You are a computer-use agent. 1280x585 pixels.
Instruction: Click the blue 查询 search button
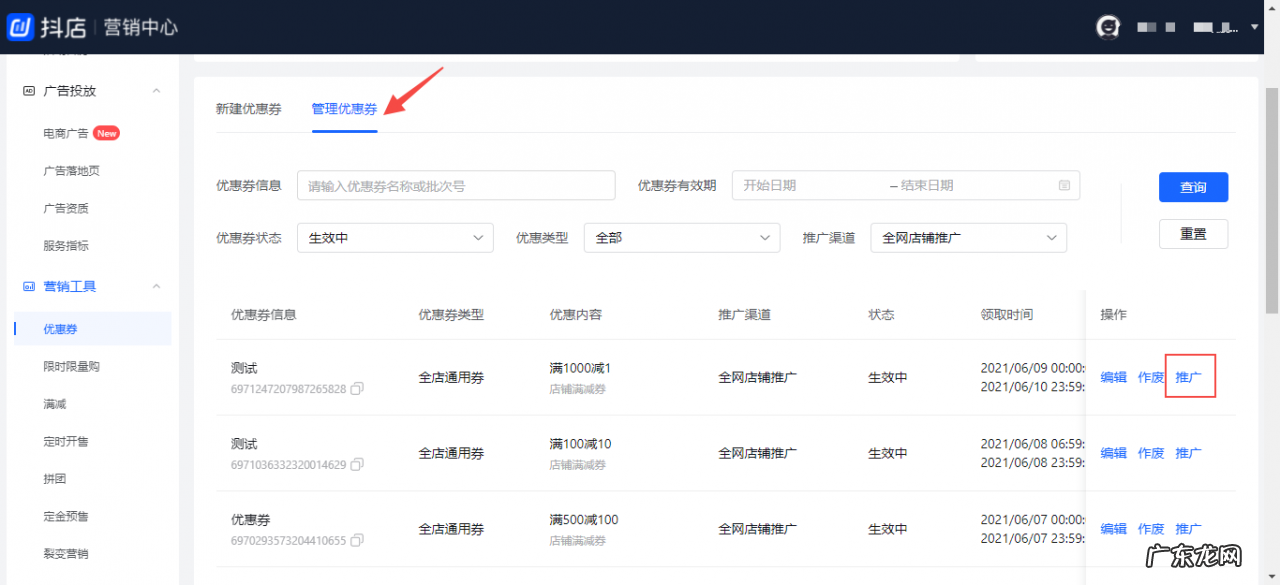[1193, 186]
